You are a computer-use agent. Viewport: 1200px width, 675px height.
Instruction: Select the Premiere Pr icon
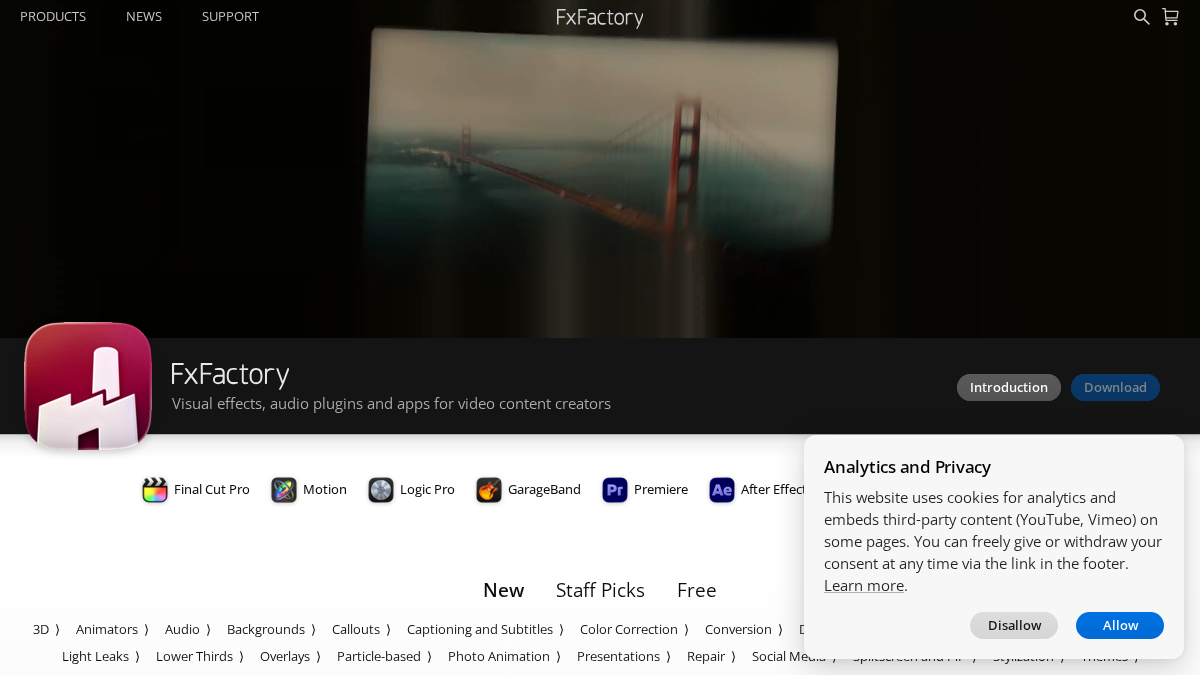tap(615, 490)
